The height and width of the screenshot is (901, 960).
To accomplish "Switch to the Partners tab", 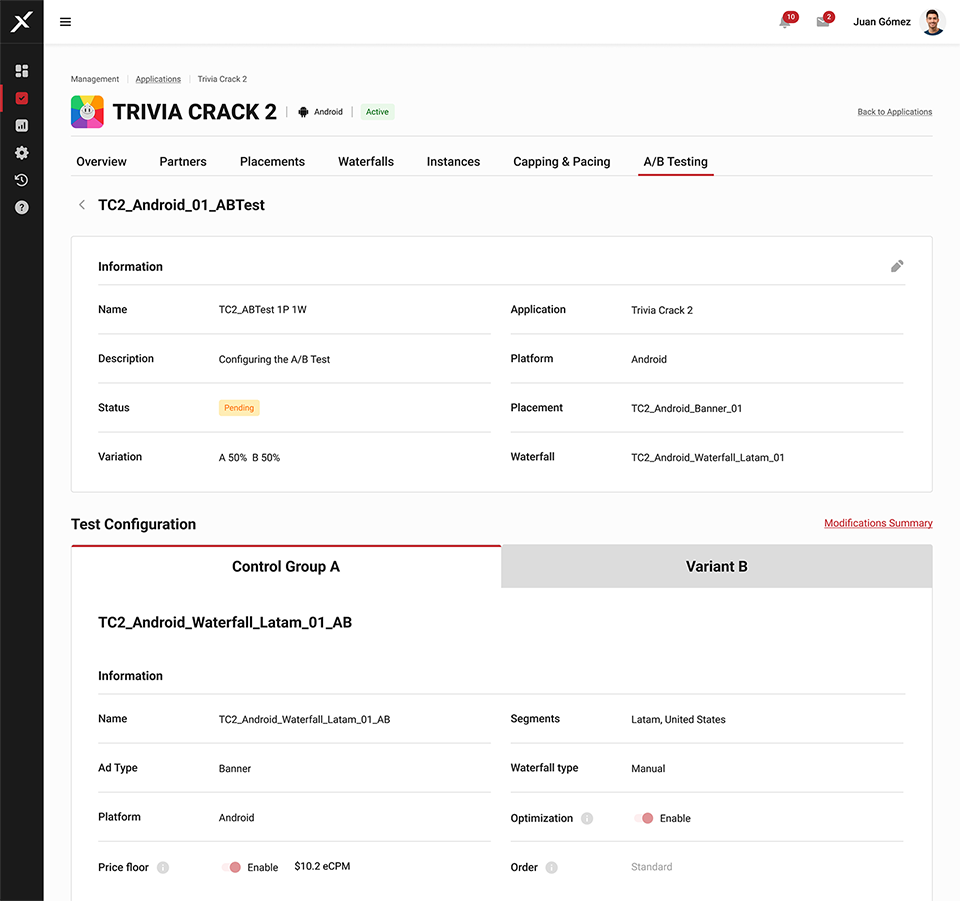I will 183,162.
